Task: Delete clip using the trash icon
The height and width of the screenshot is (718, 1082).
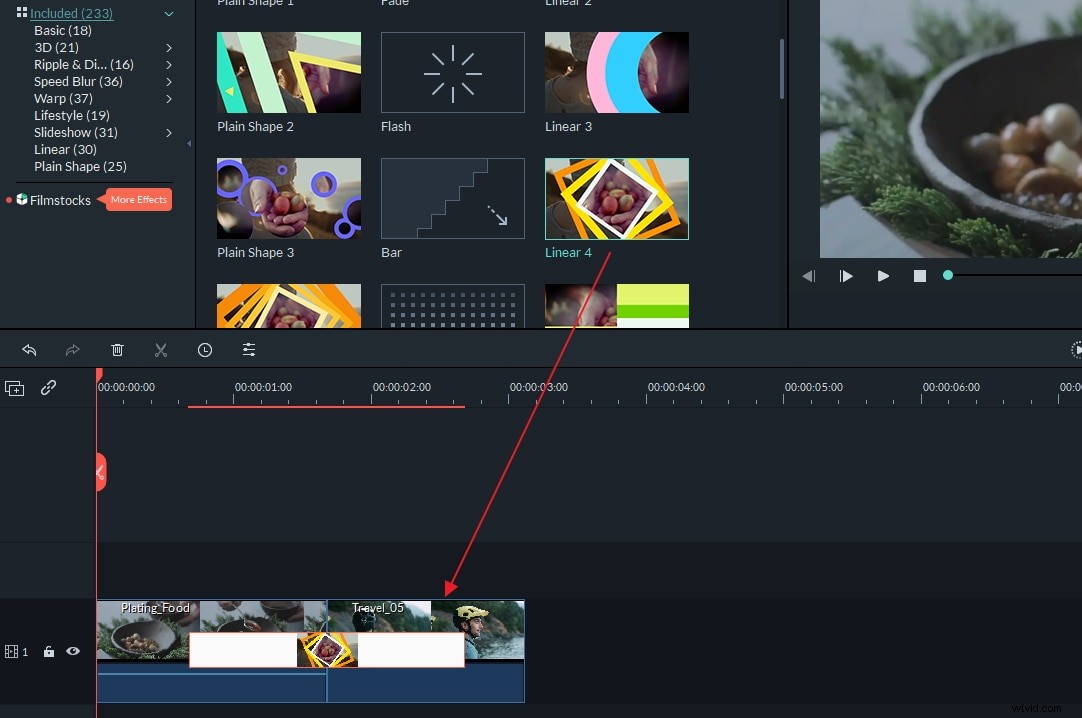Action: coord(117,349)
